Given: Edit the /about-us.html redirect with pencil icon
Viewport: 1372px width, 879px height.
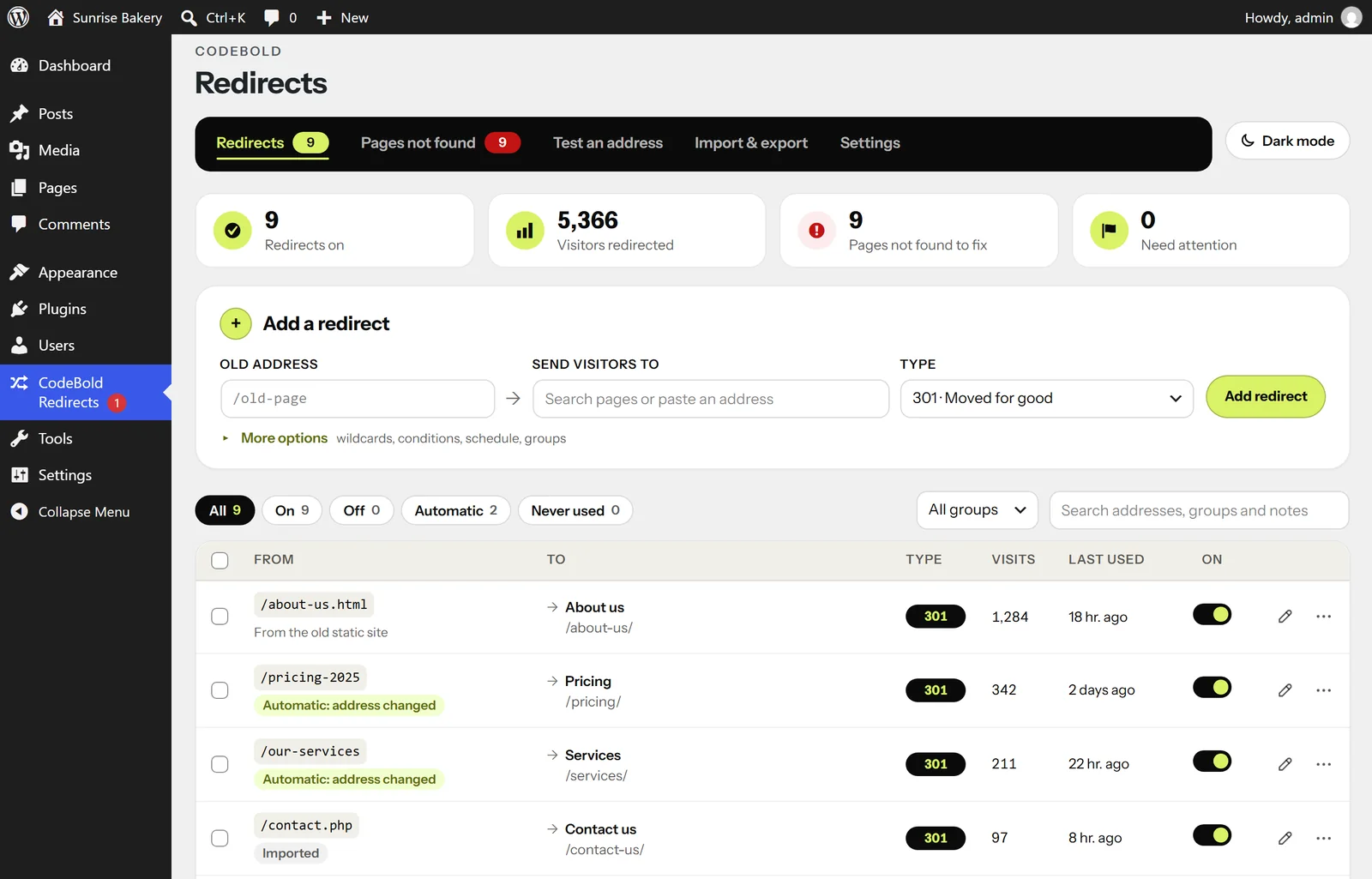Looking at the screenshot, I should (x=1285, y=617).
